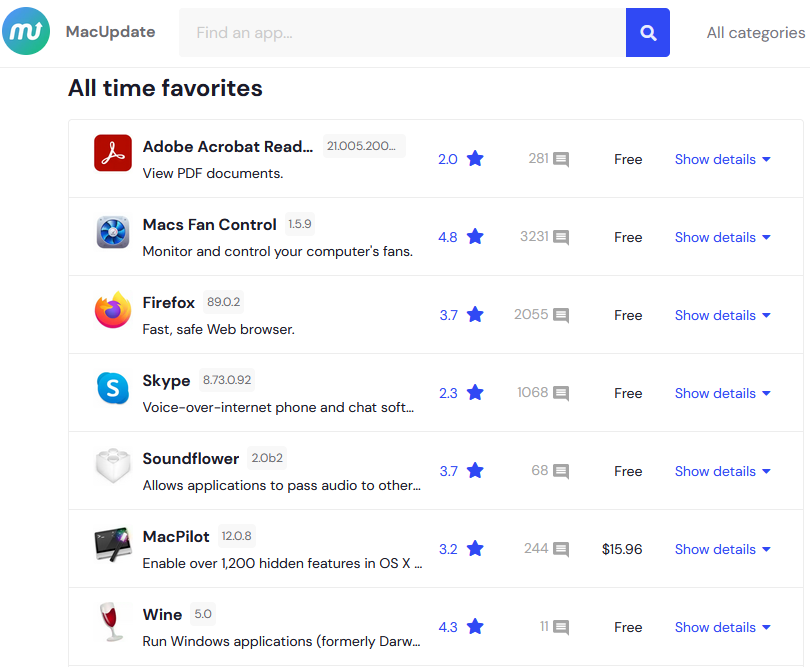Viewport: 810px width, 667px height.
Task: Click the star rating icon for Adobe Acrobat
Action: 475,159
